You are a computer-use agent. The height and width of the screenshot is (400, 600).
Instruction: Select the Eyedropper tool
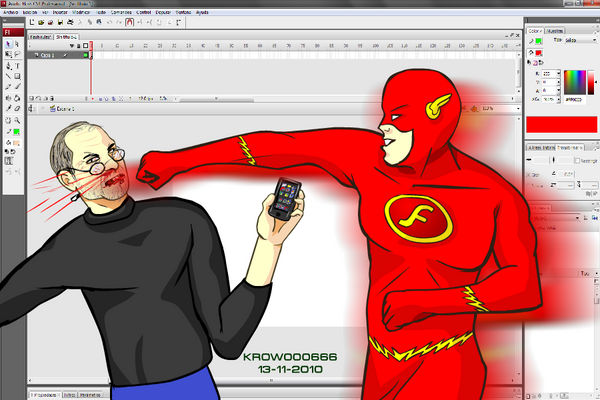8,109
